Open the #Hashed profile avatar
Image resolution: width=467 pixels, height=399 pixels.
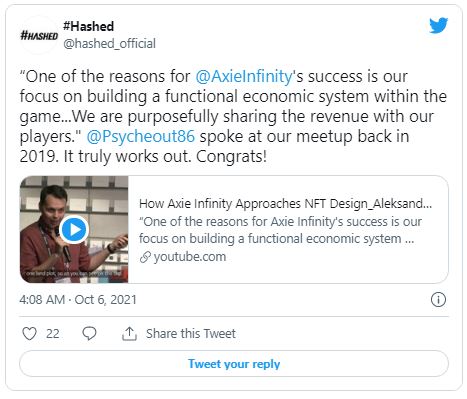[39, 35]
